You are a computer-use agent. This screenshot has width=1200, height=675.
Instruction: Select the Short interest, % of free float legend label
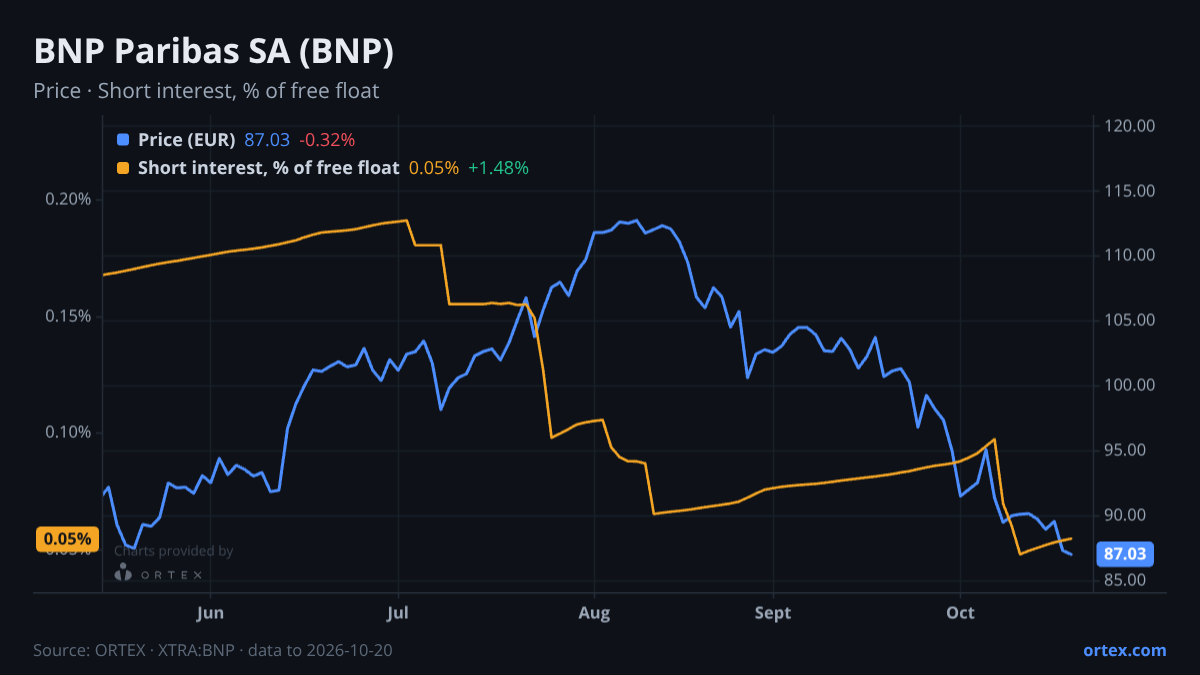pos(268,168)
